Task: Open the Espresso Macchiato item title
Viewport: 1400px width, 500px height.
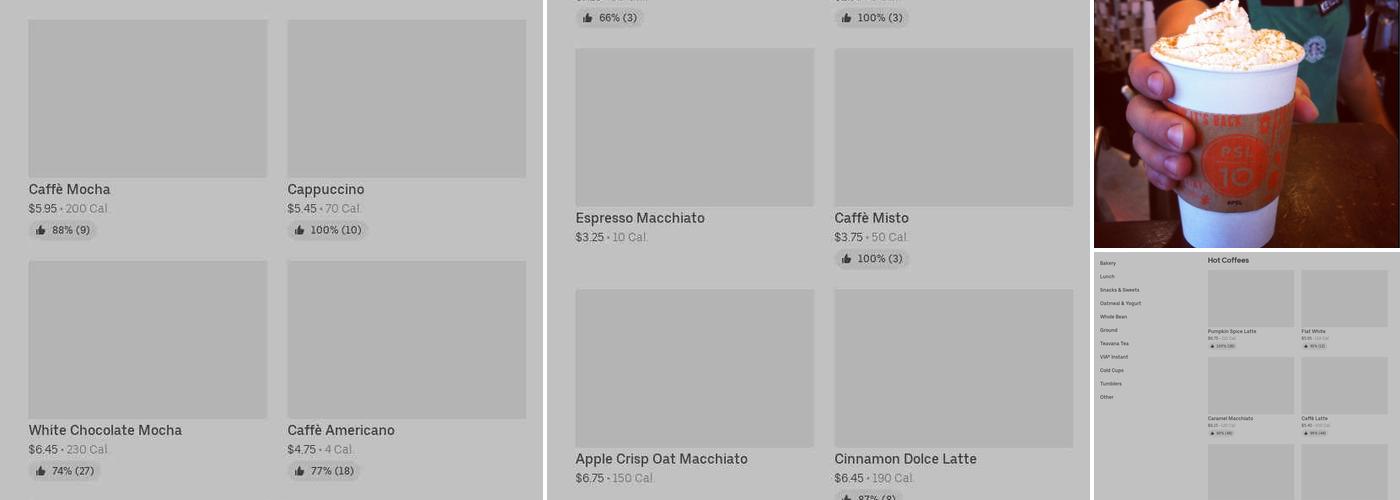Action: click(639, 218)
